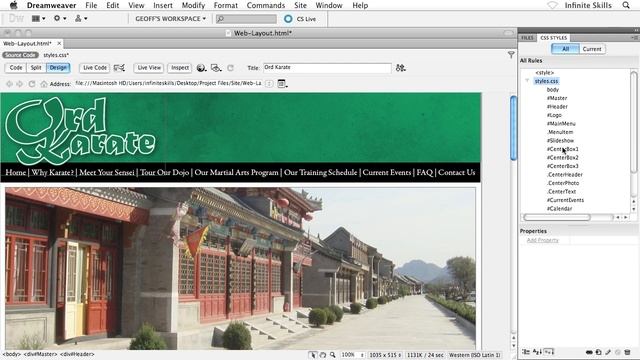The height and width of the screenshot is (360, 640).
Task: Select All mode in CSS Styles
Action: point(565,49)
